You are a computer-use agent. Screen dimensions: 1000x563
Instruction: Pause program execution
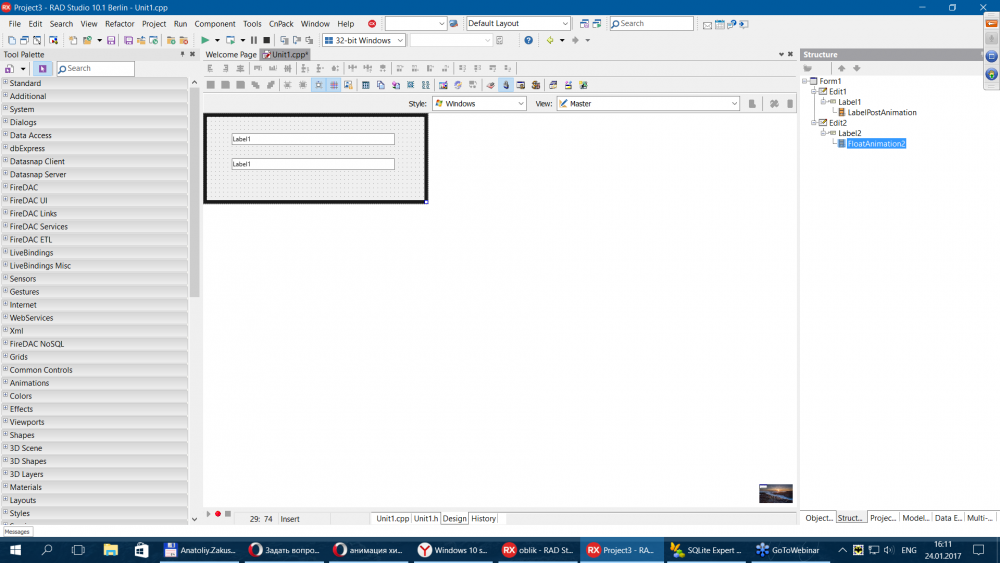[254, 40]
